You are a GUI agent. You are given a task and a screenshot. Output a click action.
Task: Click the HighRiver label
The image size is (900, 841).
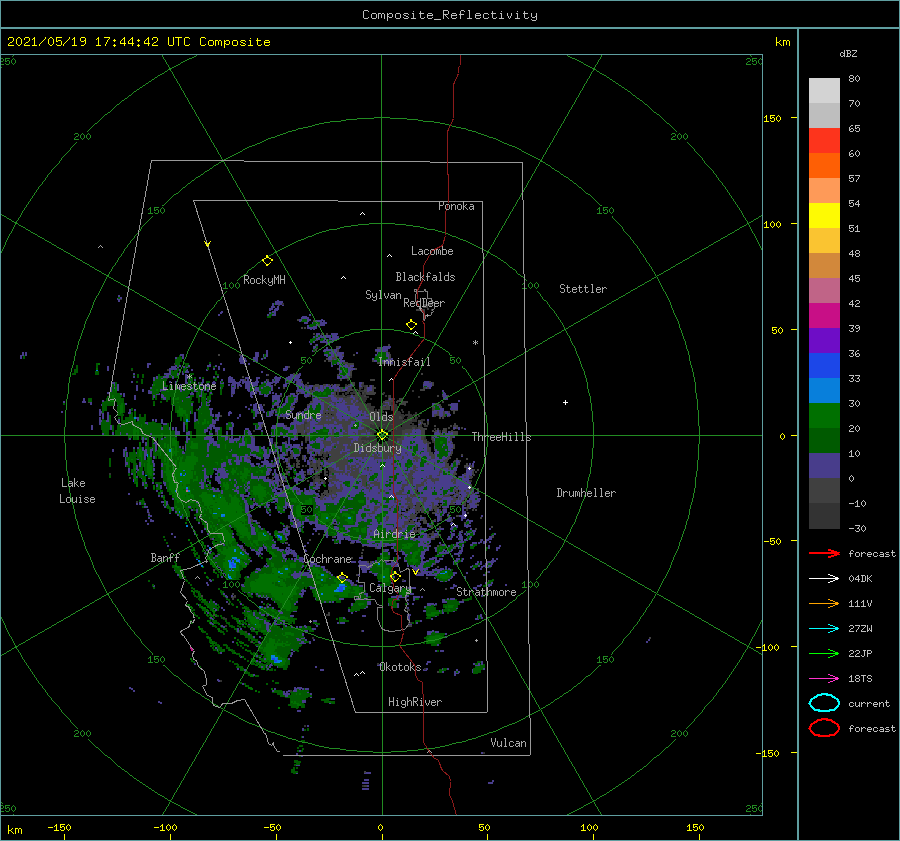point(415,702)
